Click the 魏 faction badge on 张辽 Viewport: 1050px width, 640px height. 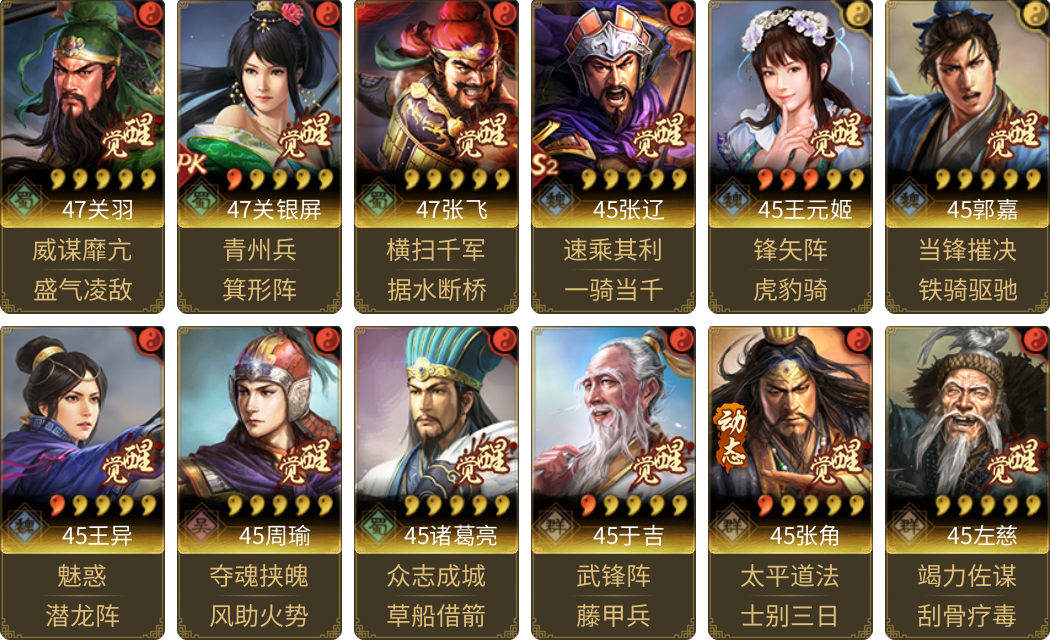[x=554, y=199]
